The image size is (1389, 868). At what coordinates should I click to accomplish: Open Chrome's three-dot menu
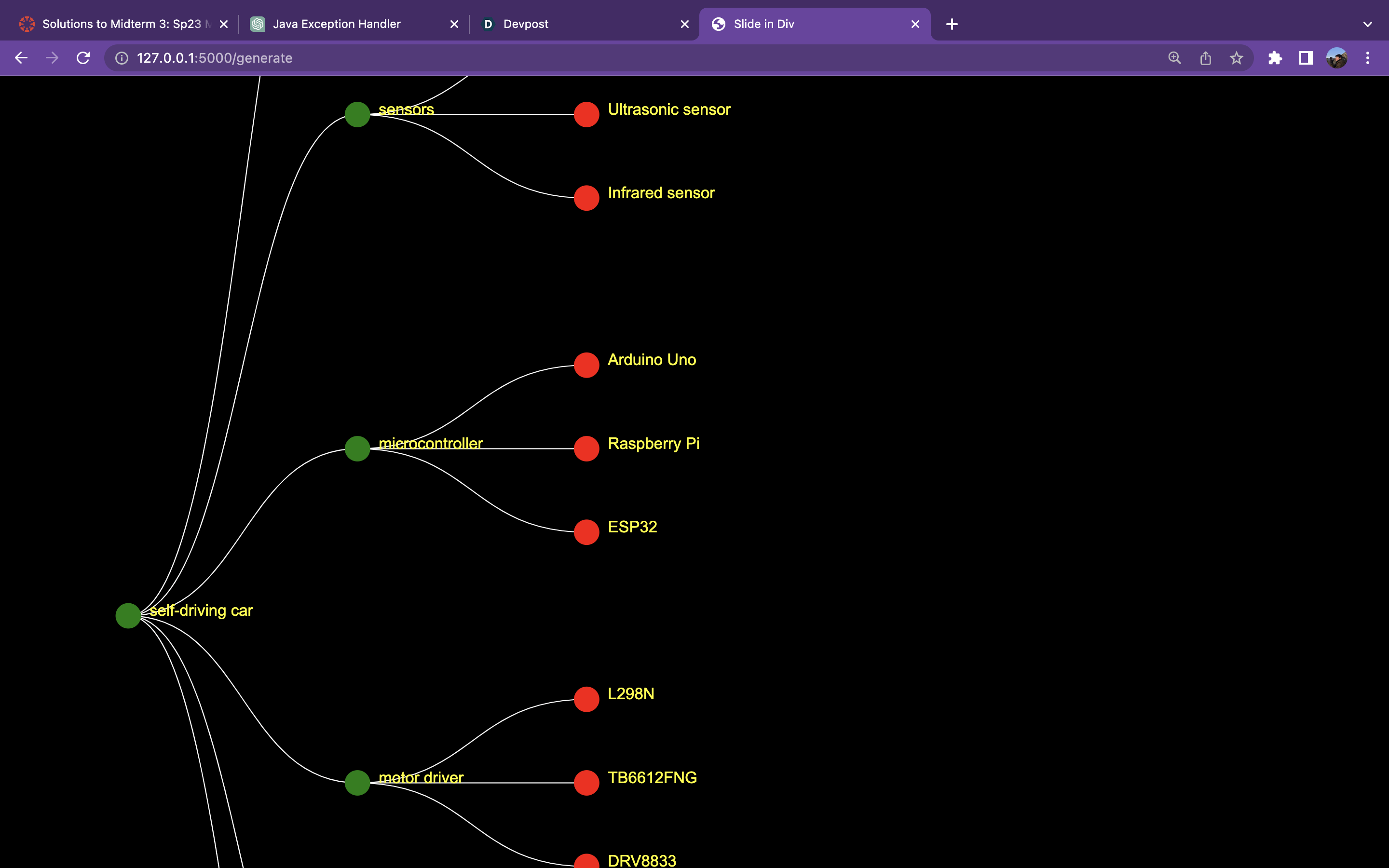[1368, 58]
